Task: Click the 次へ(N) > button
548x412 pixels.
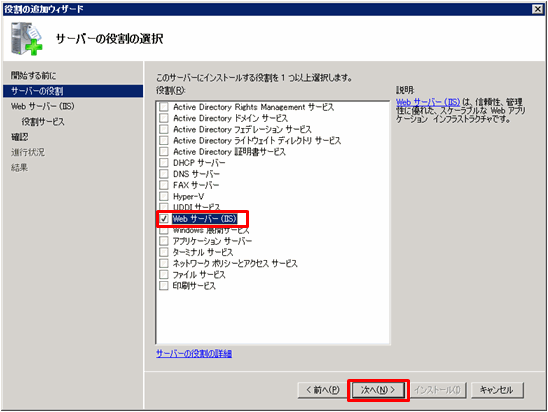Action: click(378, 390)
